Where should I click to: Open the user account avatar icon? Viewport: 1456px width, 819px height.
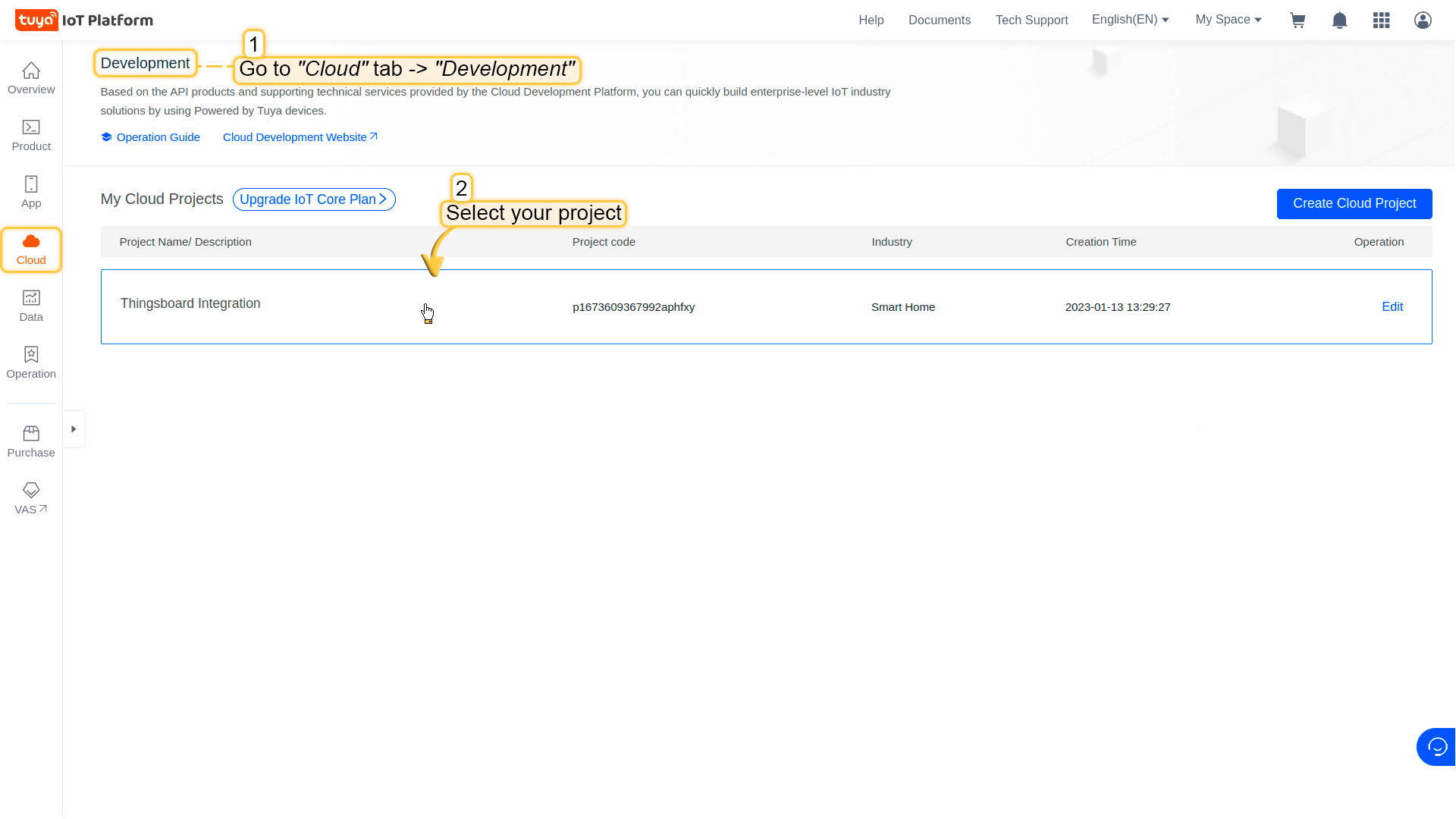click(1423, 20)
